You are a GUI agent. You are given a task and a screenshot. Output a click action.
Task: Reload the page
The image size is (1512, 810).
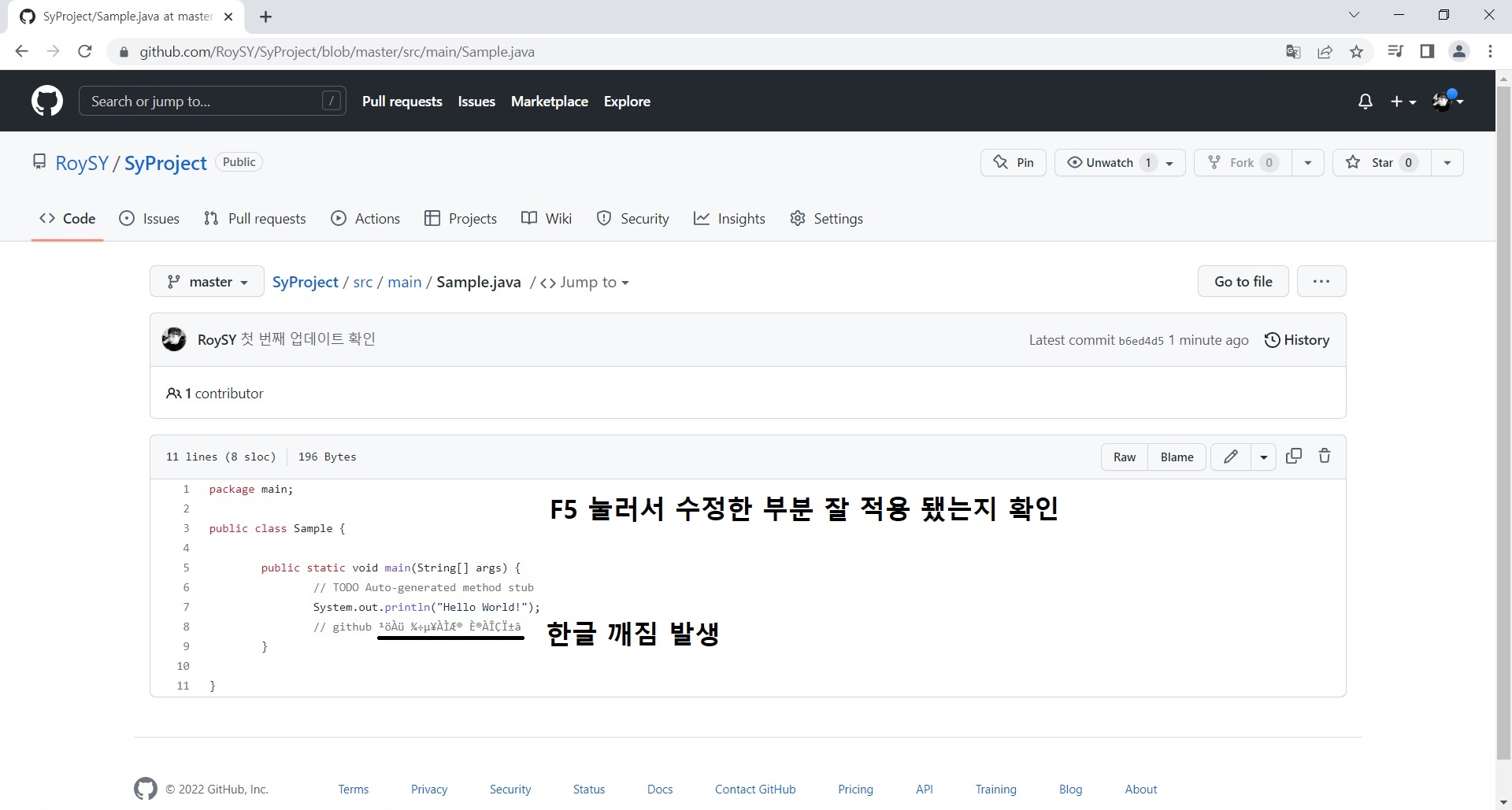85,52
